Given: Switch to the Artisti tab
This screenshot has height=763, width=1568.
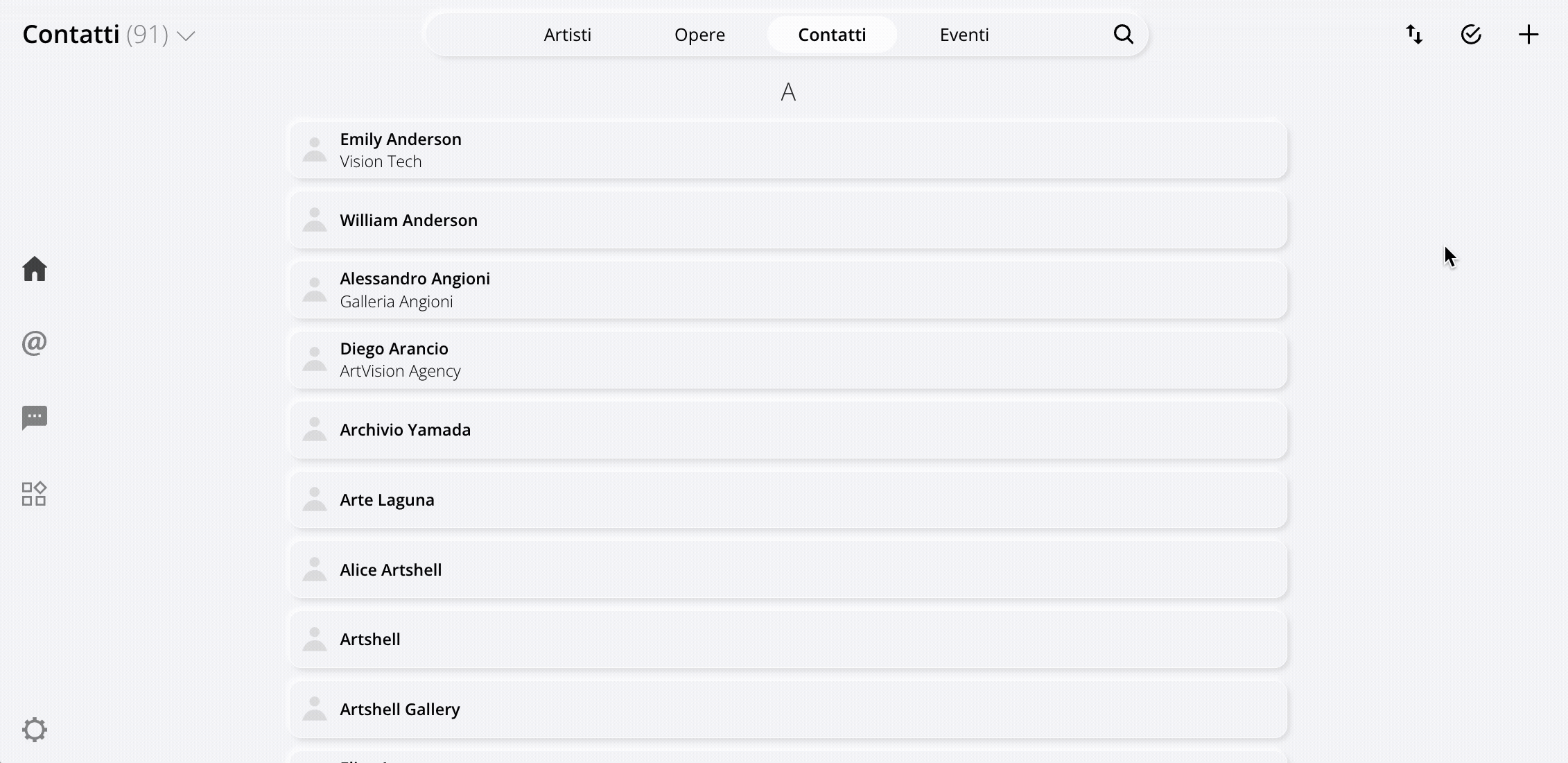Looking at the screenshot, I should point(567,34).
